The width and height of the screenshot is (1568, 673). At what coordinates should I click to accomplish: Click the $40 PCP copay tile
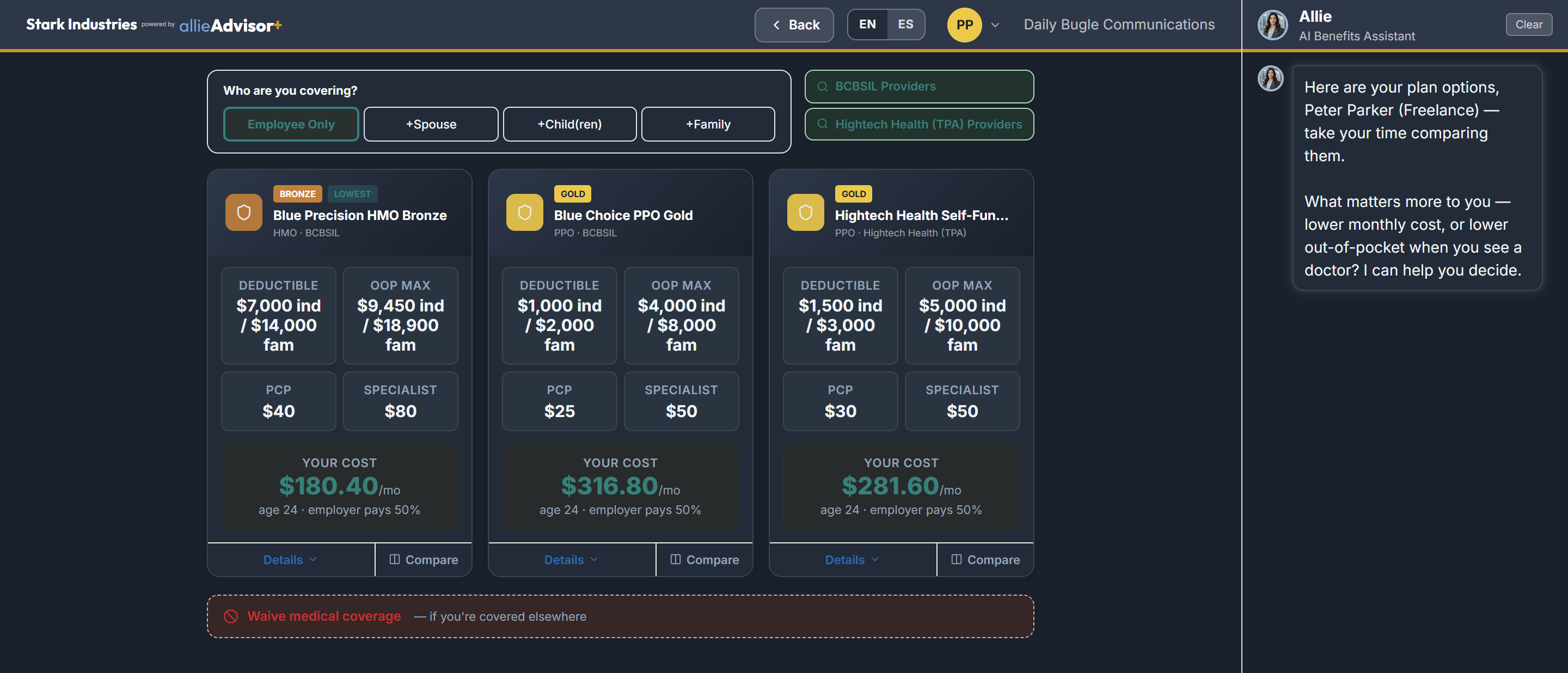(279, 402)
